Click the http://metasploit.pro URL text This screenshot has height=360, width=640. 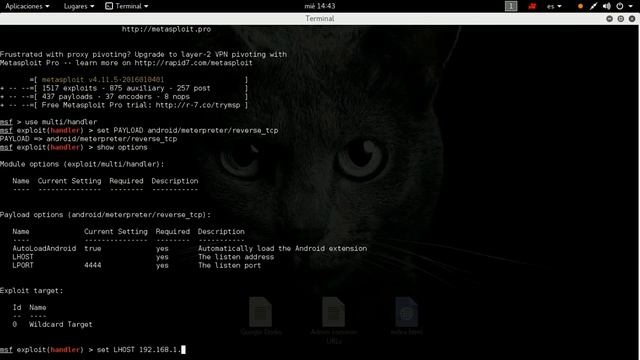click(x=166, y=29)
